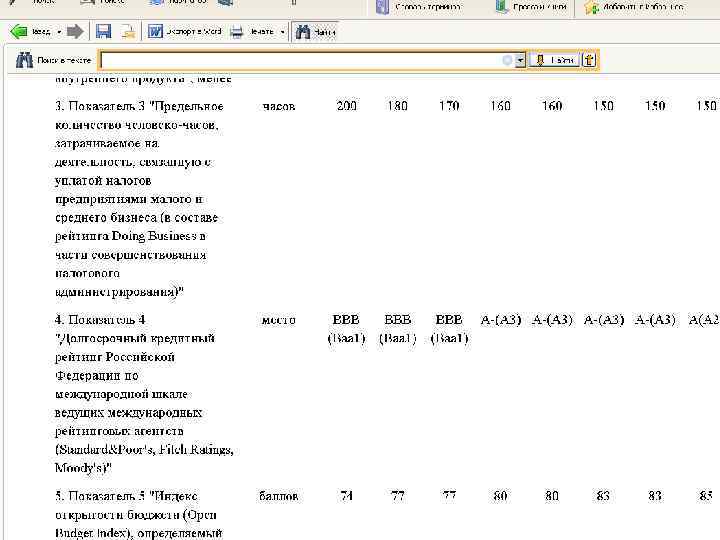Screen dimensions: 720x540
Task: Click the add-to-favorites star folder icon
Action: (x=592, y=7)
